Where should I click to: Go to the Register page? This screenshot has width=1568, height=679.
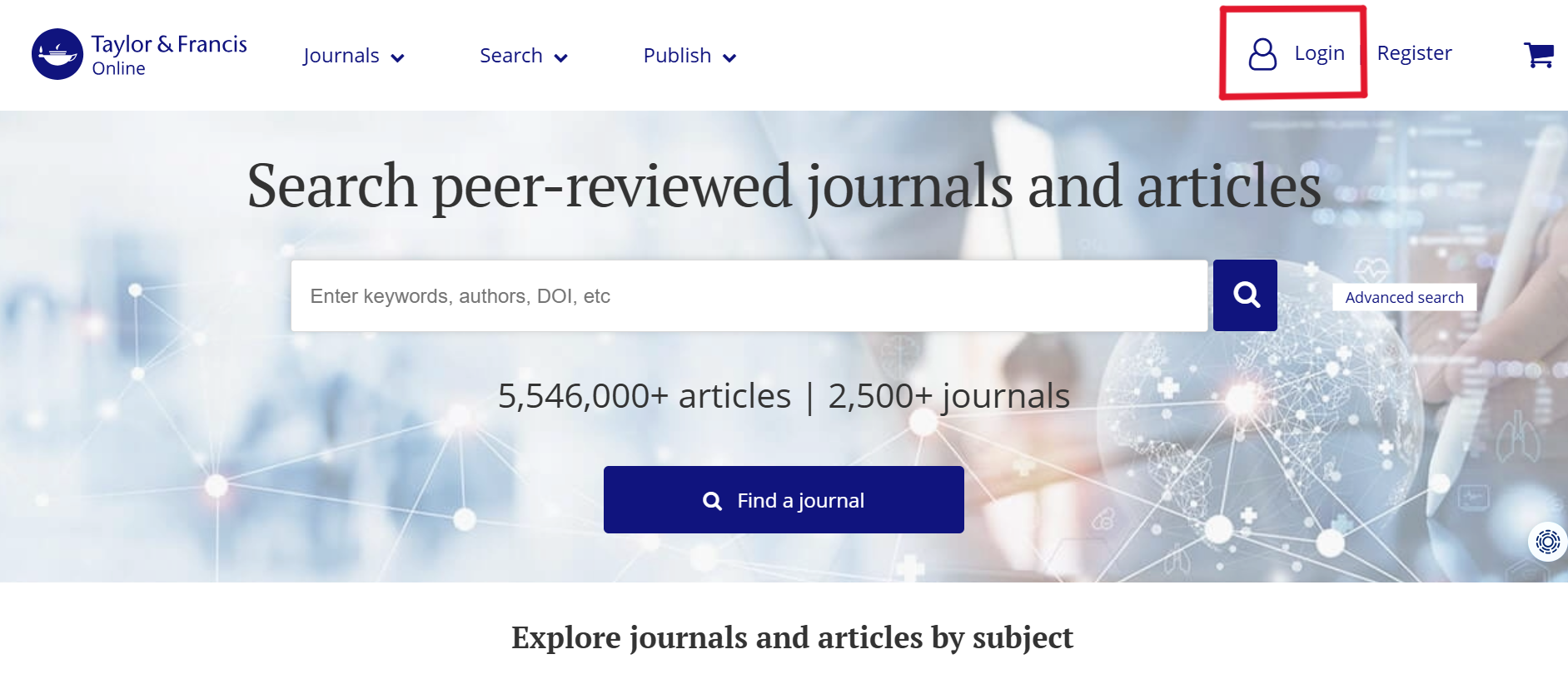[1414, 53]
